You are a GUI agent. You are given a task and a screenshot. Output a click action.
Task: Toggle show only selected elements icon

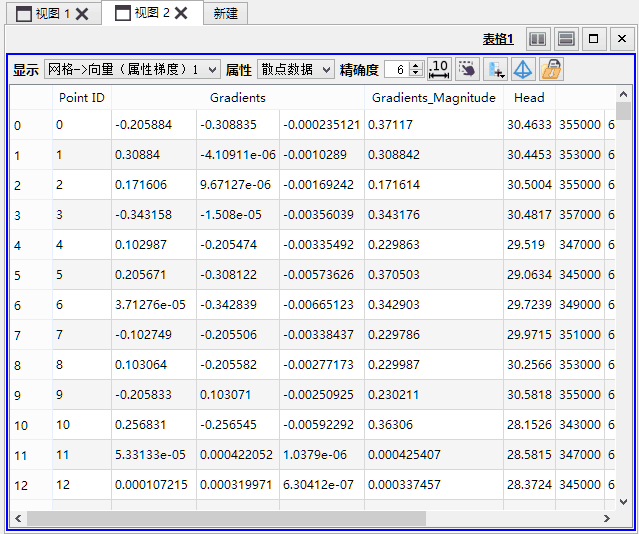point(467,69)
